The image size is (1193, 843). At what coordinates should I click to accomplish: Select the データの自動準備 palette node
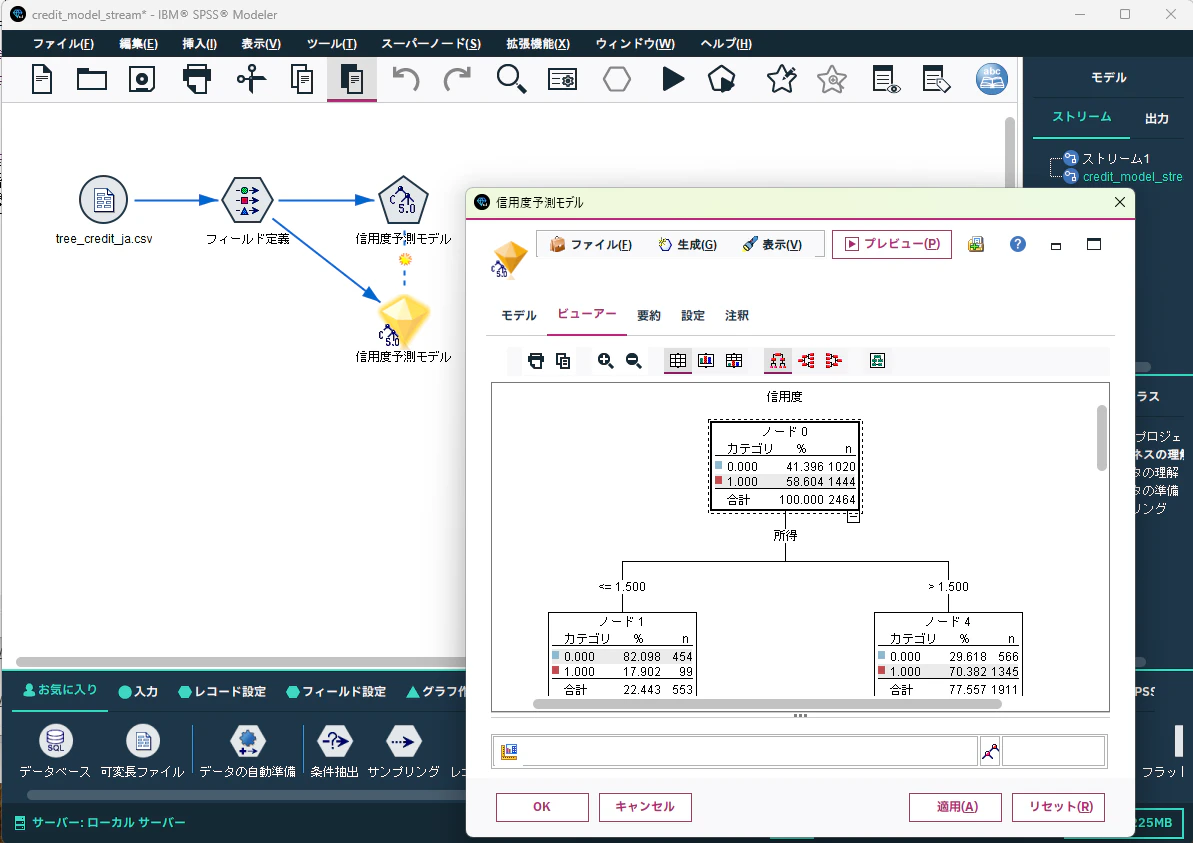click(x=247, y=752)
